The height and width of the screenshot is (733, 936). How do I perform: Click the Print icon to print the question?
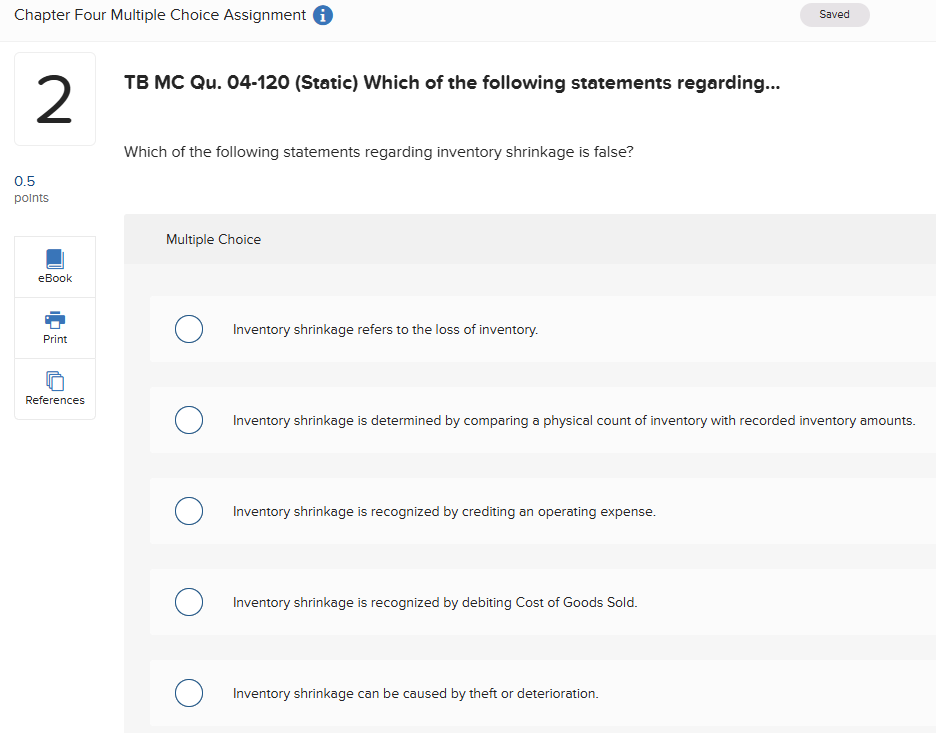tap(54, 327)
